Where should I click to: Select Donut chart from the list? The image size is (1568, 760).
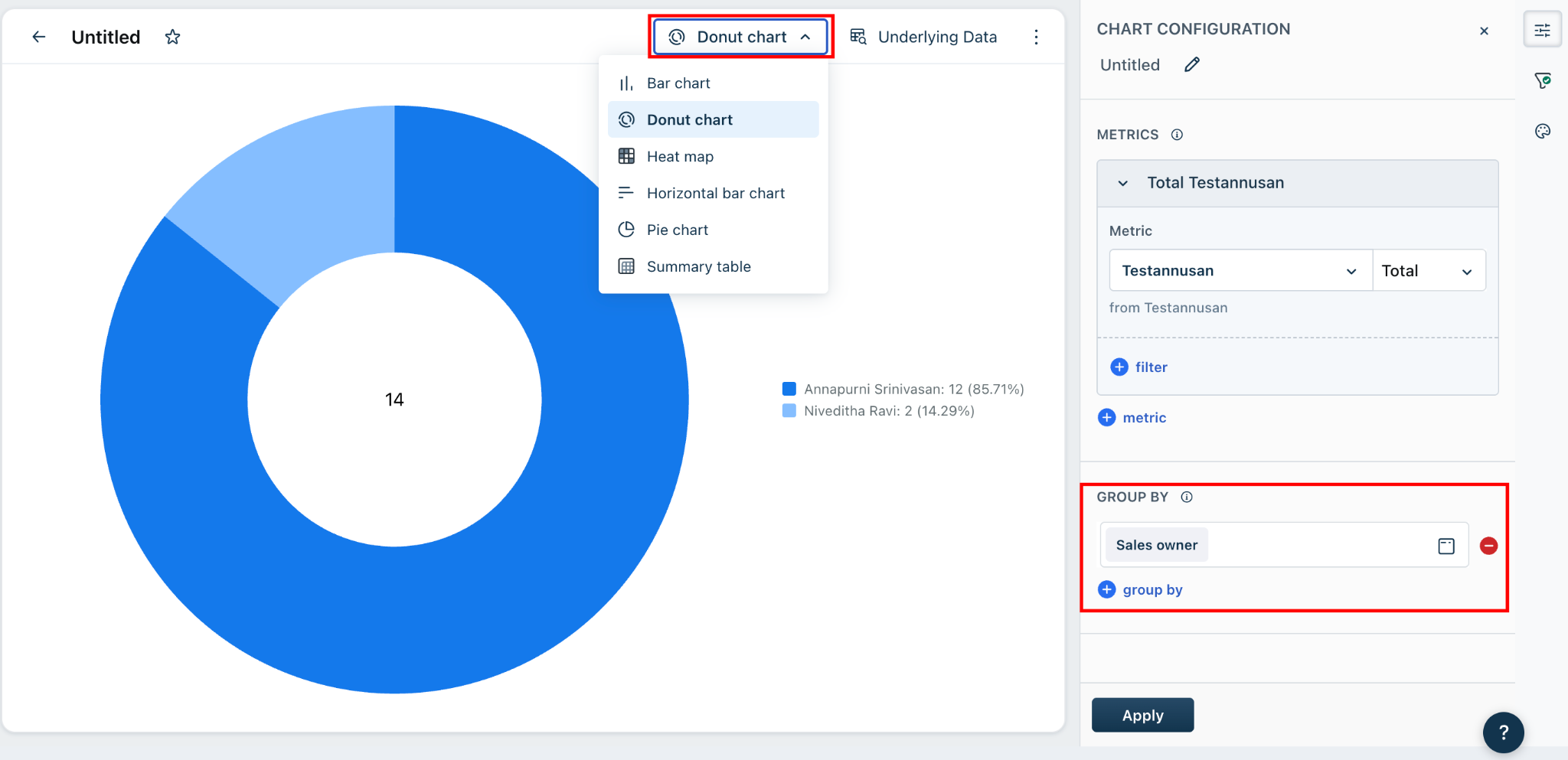coord(713,119)
